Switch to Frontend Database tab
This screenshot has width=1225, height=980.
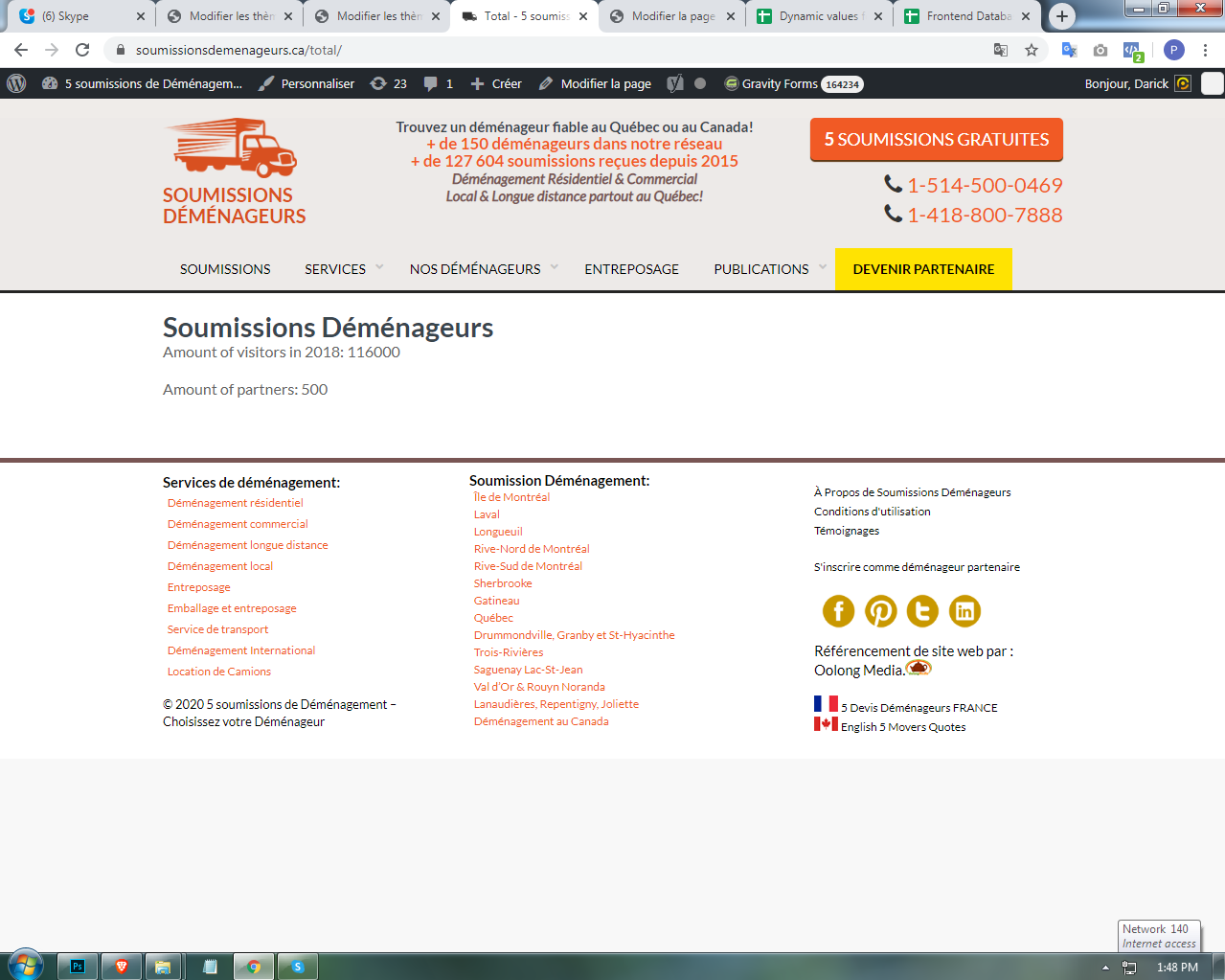click(x=968, y=16)
